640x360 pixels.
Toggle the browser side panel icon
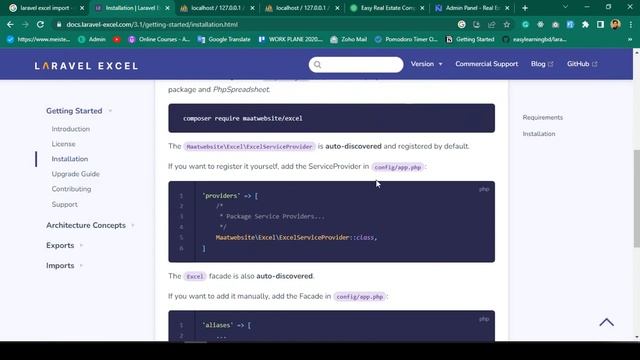click(600, 24)
